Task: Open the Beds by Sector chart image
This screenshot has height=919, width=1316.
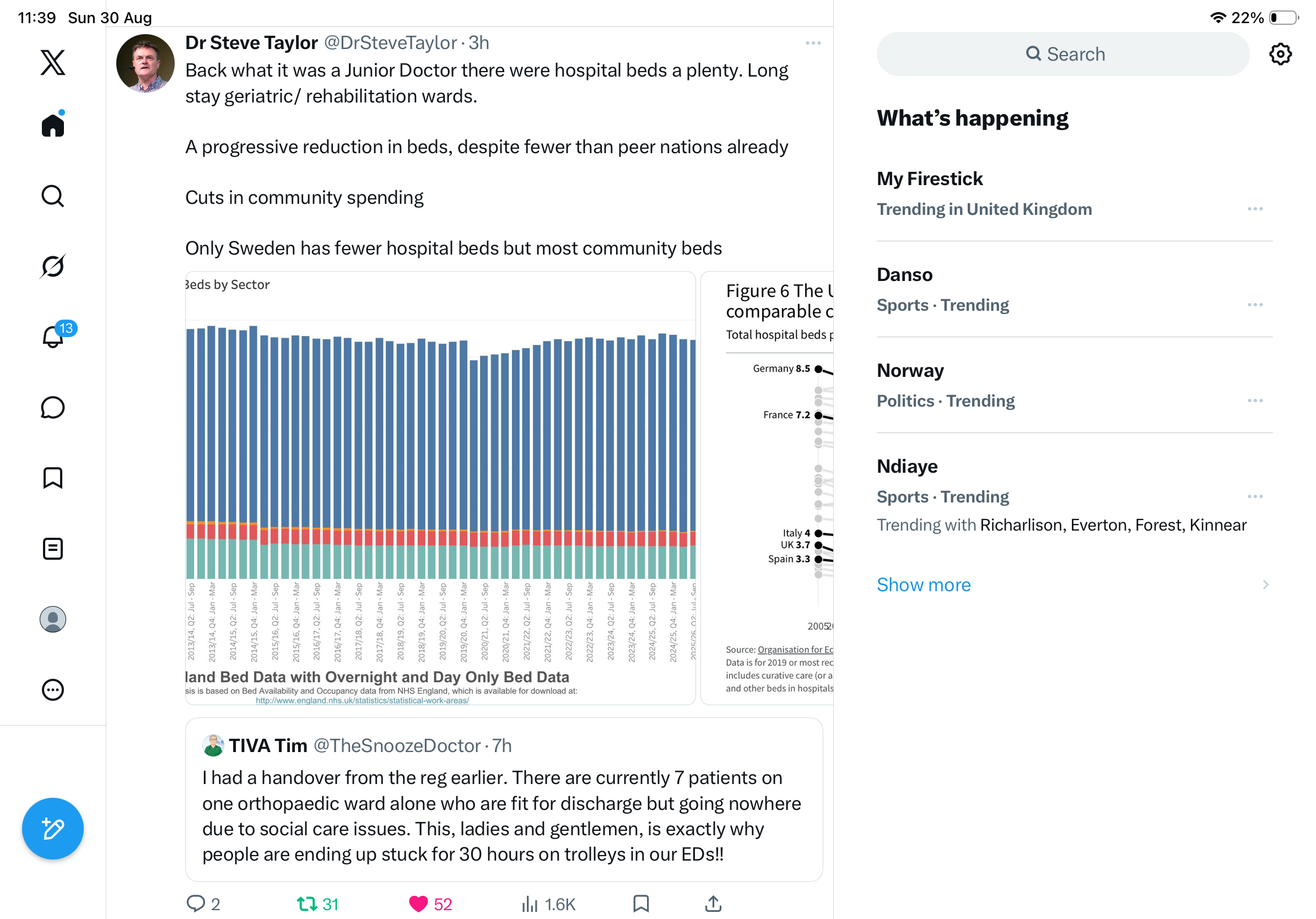Action: pos(440,488)
